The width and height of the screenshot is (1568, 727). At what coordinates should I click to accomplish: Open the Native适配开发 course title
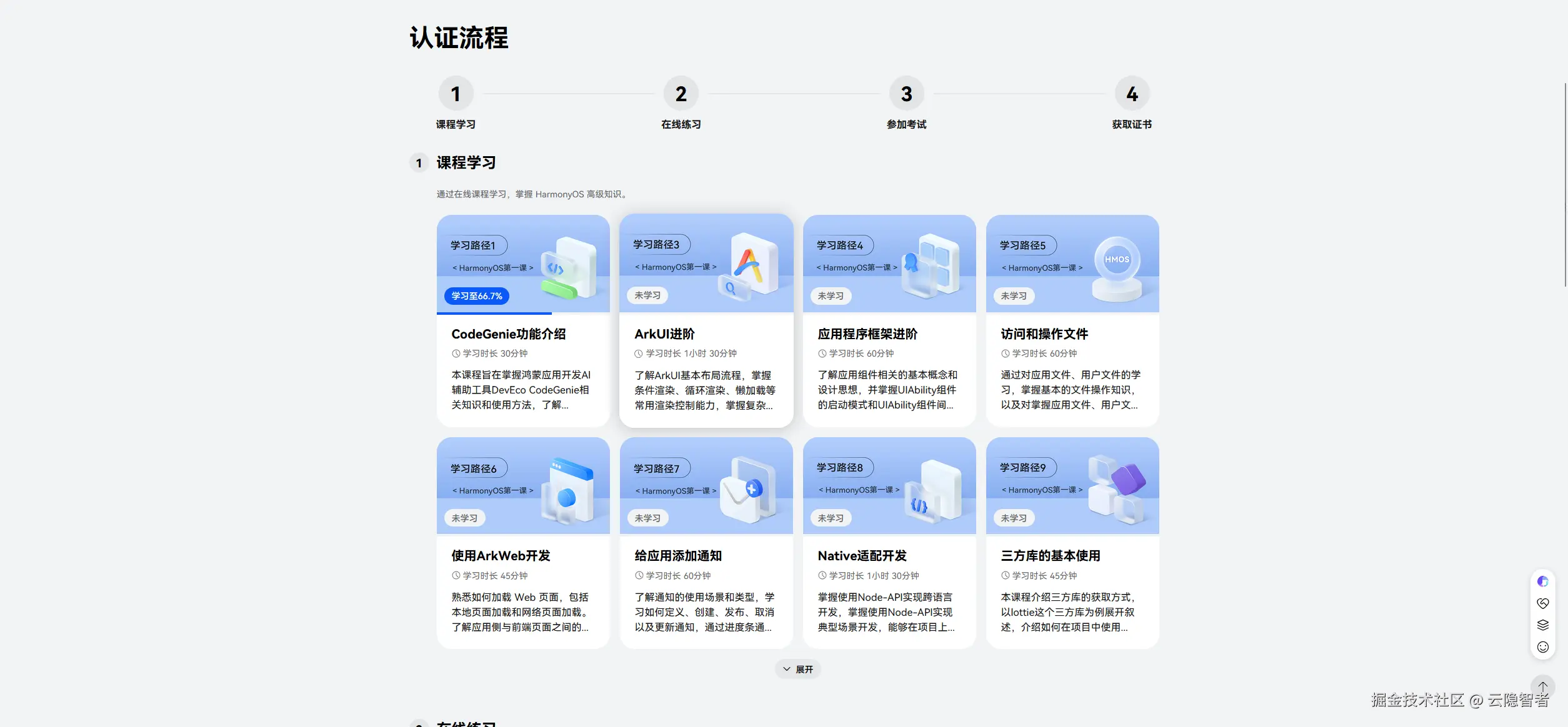(862, 556)
